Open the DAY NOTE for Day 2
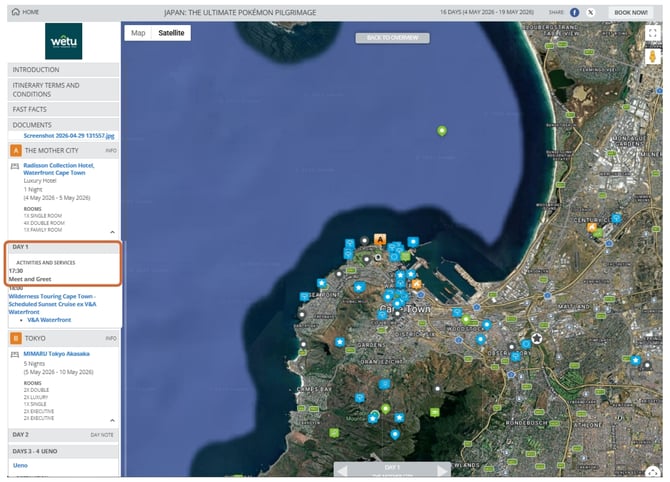 coord(102,435)
